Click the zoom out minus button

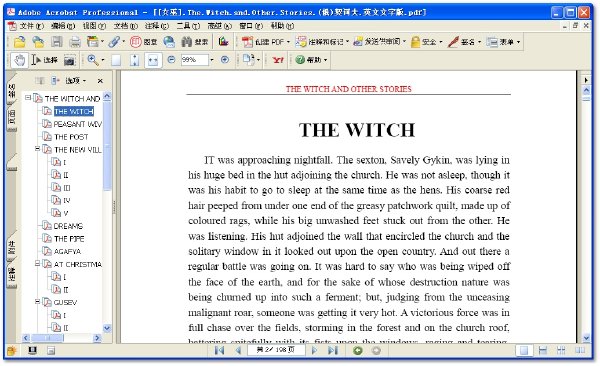click(x=171, y=60)
